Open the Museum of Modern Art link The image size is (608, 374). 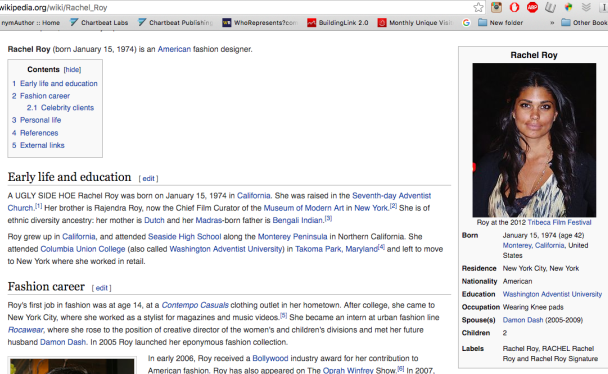304,208
